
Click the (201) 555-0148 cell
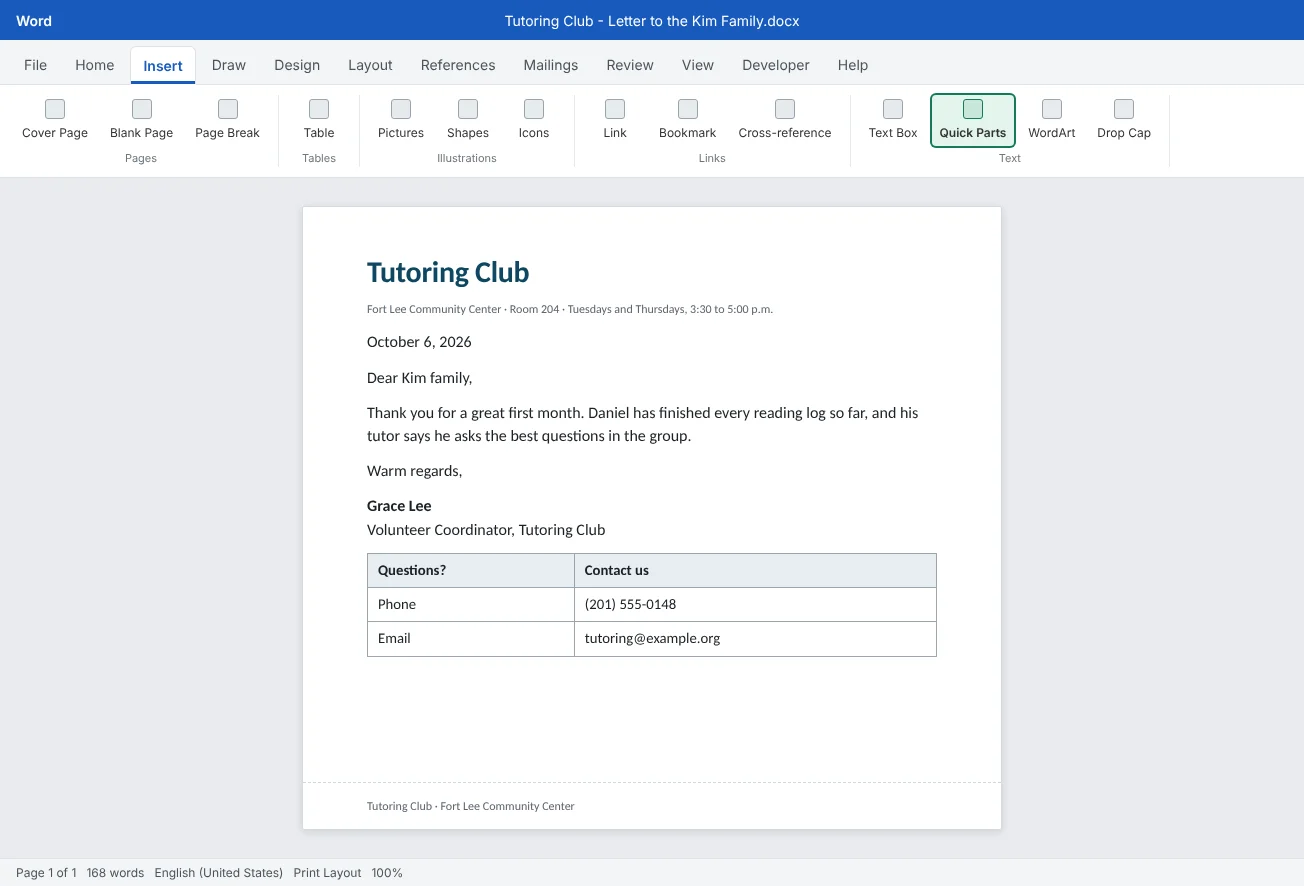coord(755,604)
